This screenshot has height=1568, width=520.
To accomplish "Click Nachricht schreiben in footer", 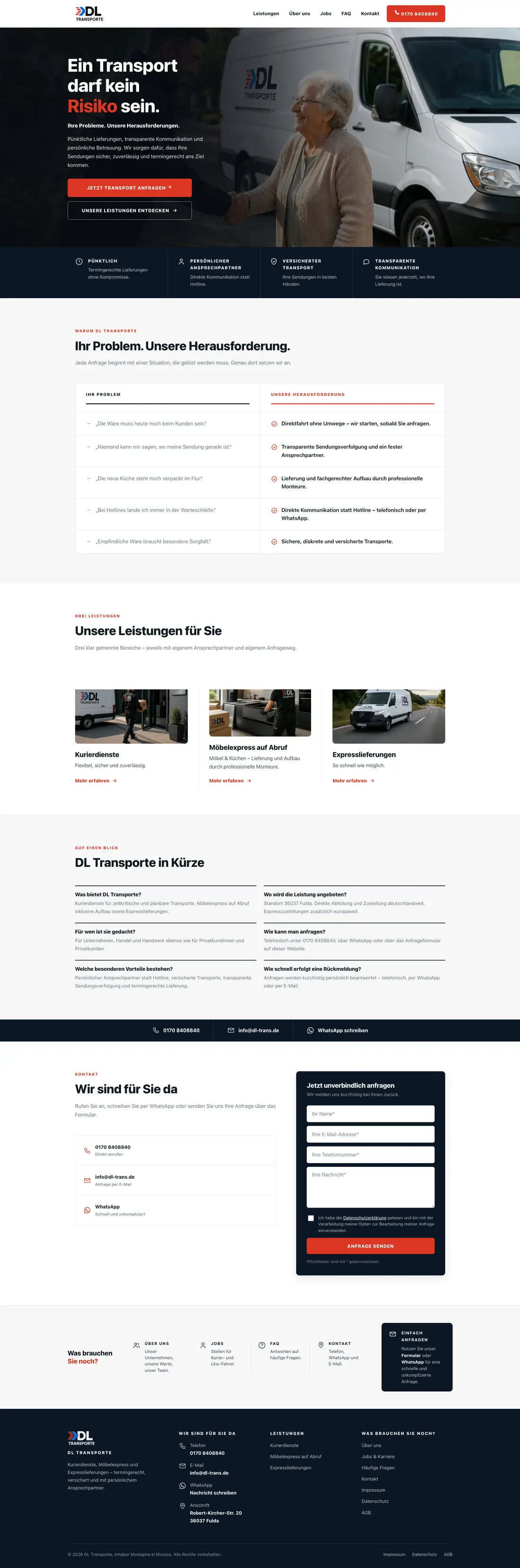I will 213,1492.
